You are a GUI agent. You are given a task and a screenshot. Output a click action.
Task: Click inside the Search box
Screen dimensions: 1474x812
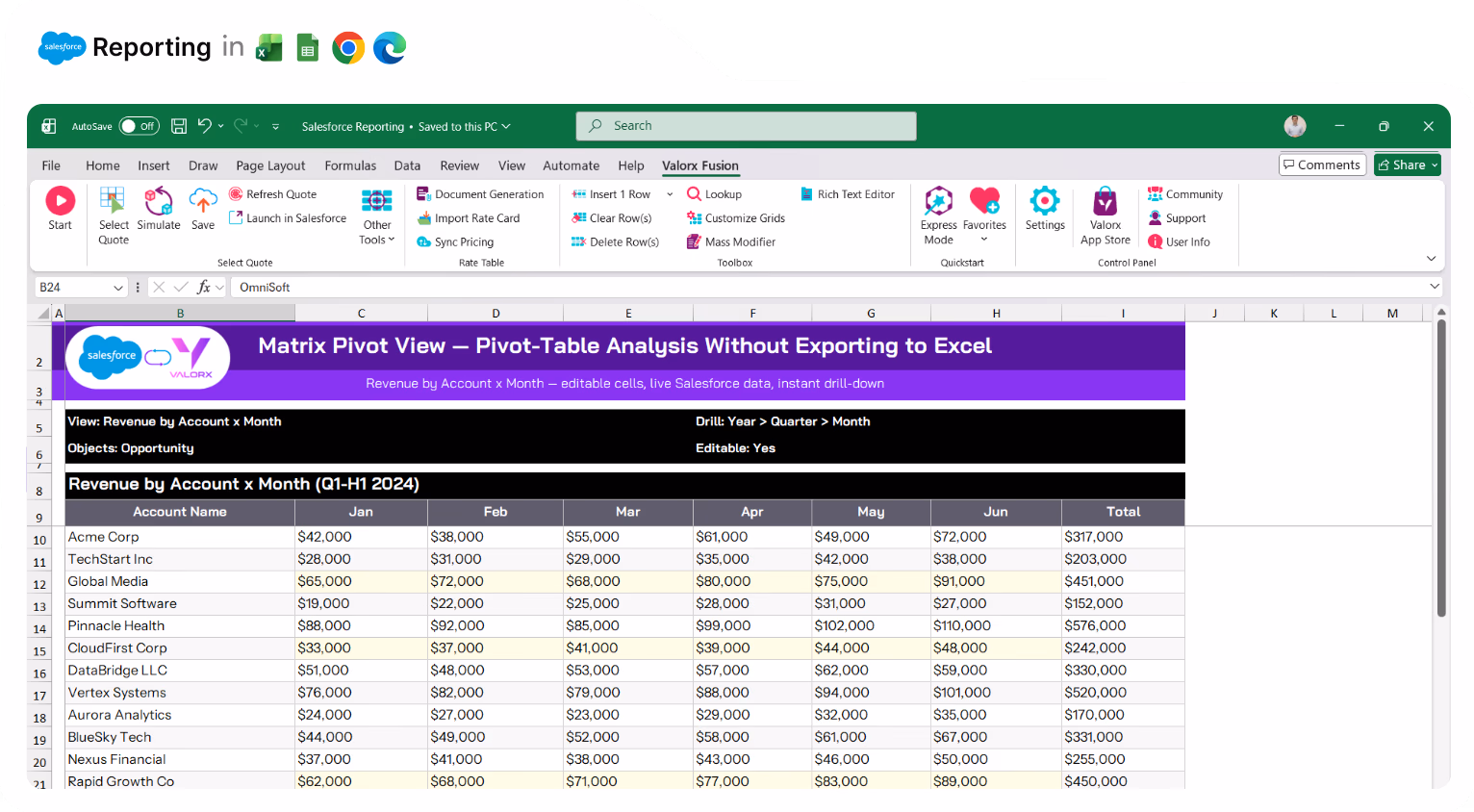tap(746, 125)
